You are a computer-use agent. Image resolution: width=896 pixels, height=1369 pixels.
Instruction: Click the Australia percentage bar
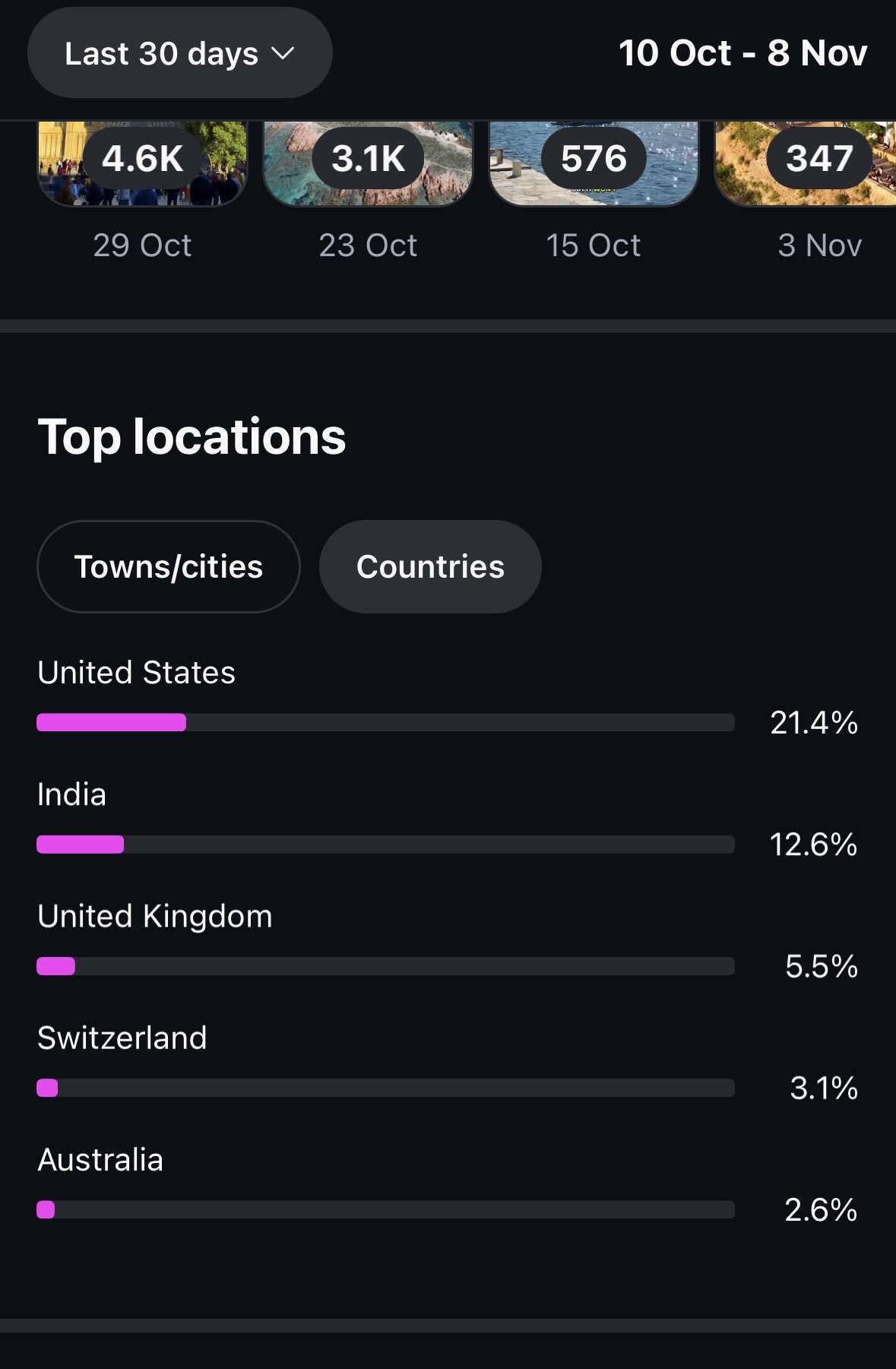click(x=385, y=1209)
